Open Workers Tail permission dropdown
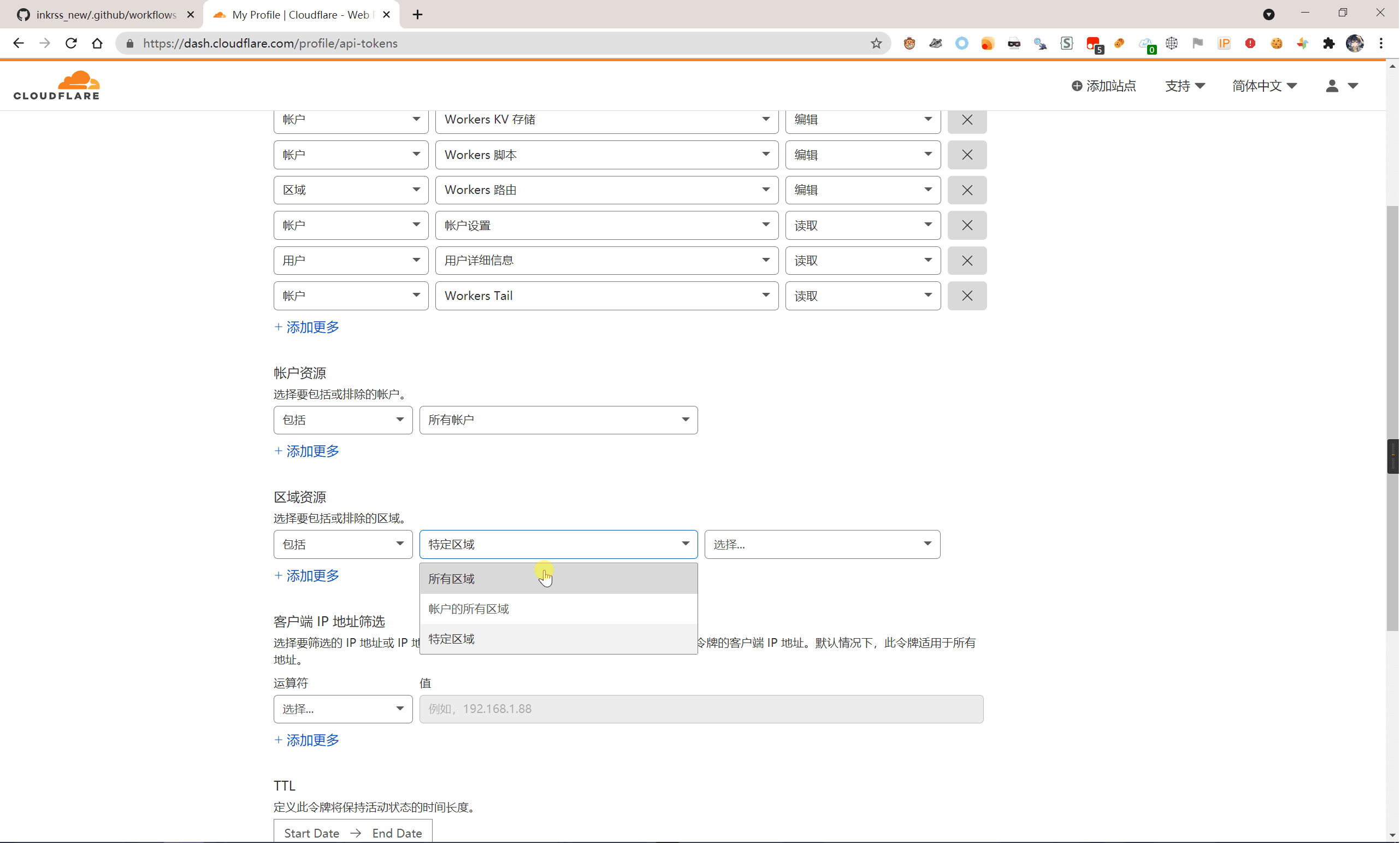This screenshot has width=1400, height=843. [x=606, y=296]
